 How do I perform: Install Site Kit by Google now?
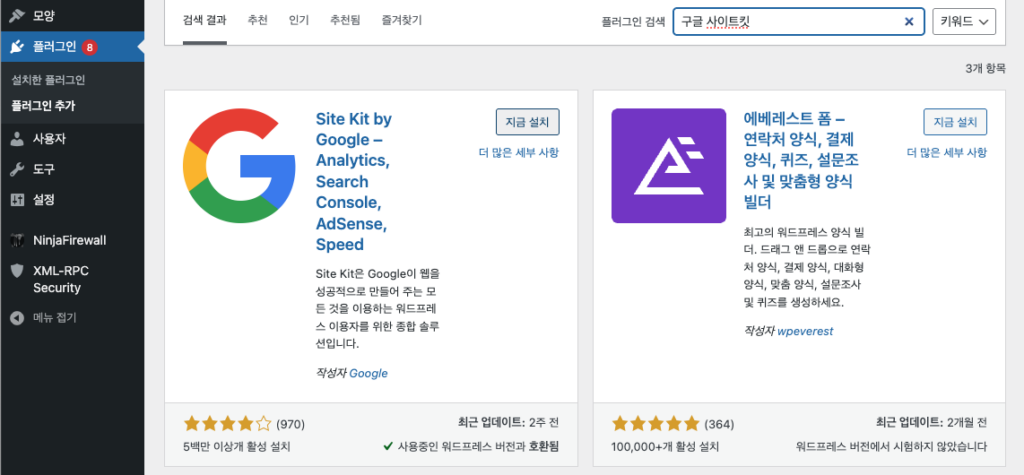[527, 122]
